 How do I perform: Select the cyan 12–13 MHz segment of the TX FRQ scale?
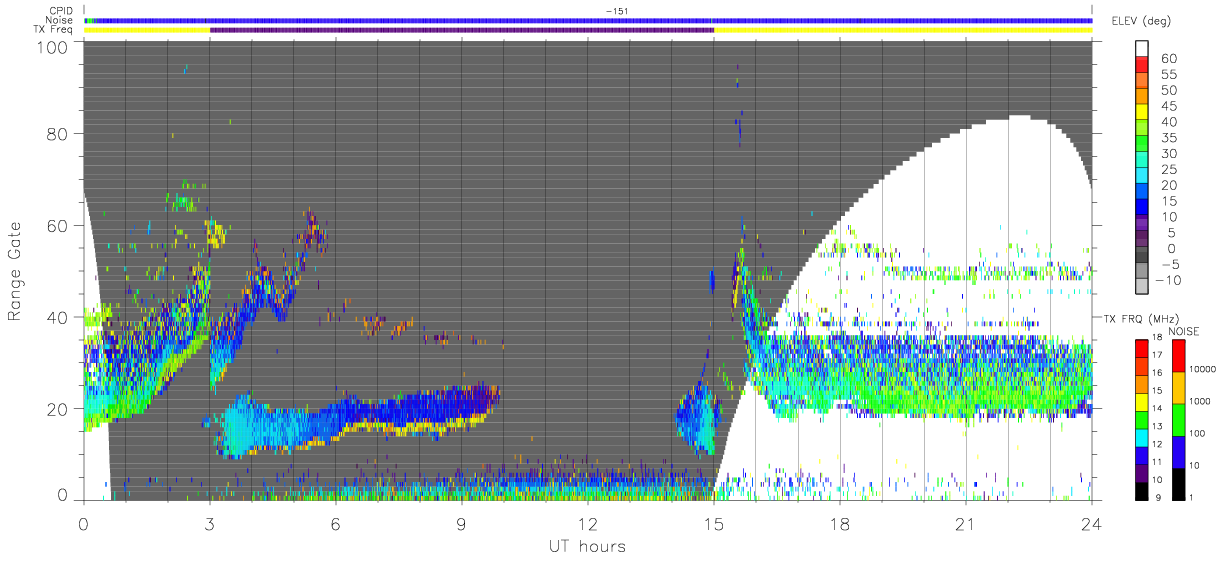pyautogui.click(x=1141, y=437)
